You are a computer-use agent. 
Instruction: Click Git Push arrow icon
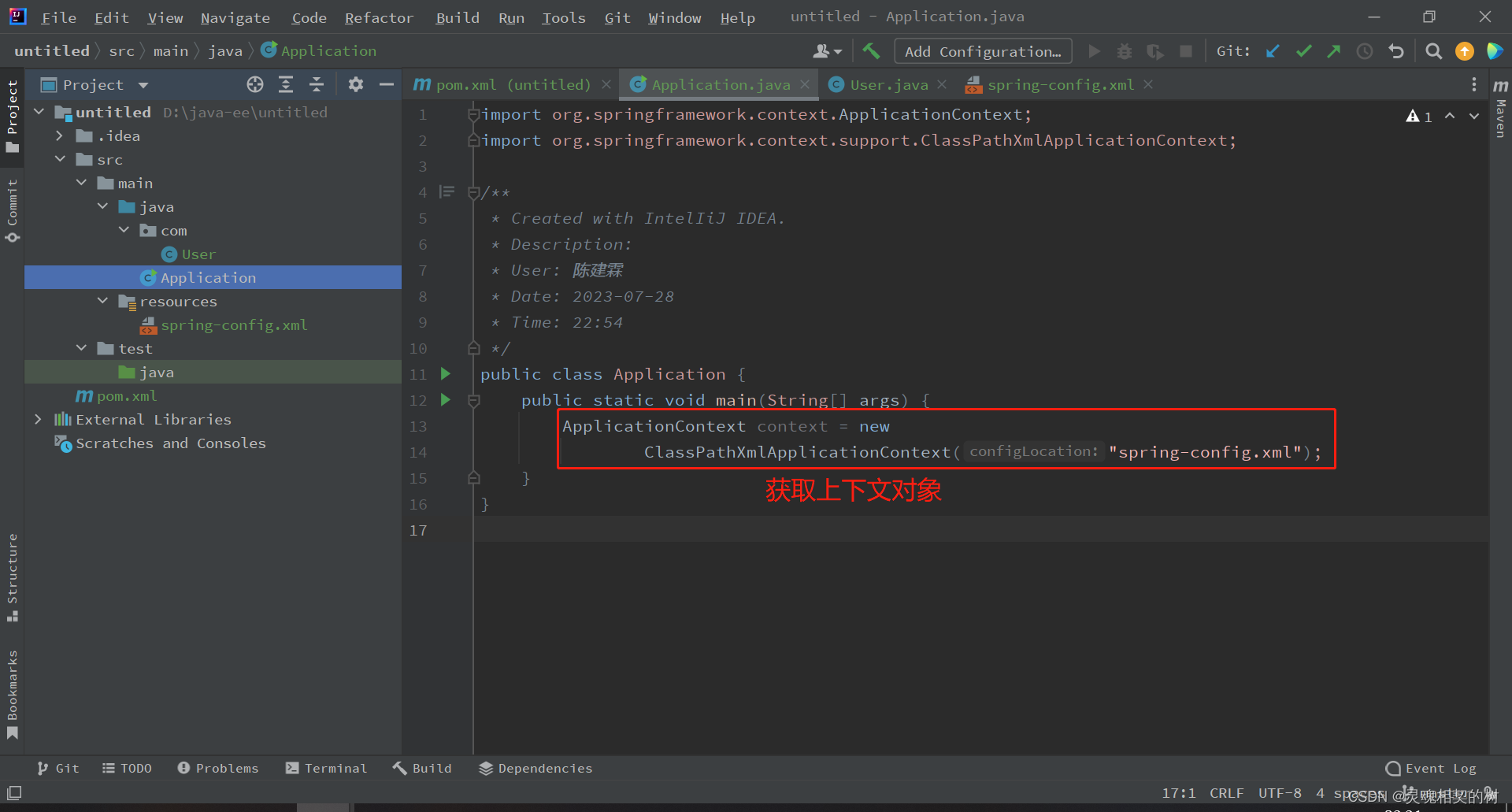tap(1333, 51)
